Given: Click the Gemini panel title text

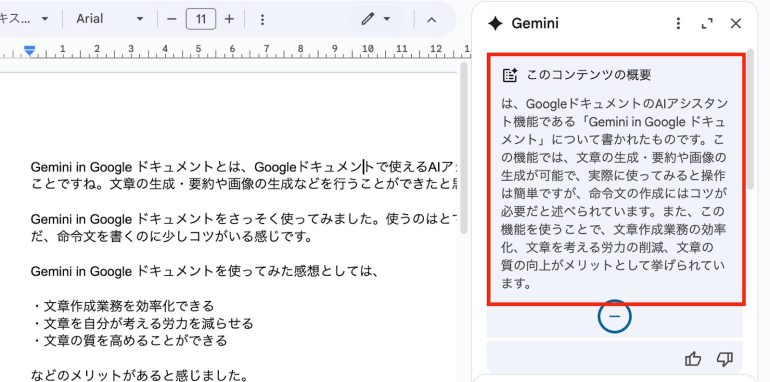Looking at the screenshot, I should (535, 24).
